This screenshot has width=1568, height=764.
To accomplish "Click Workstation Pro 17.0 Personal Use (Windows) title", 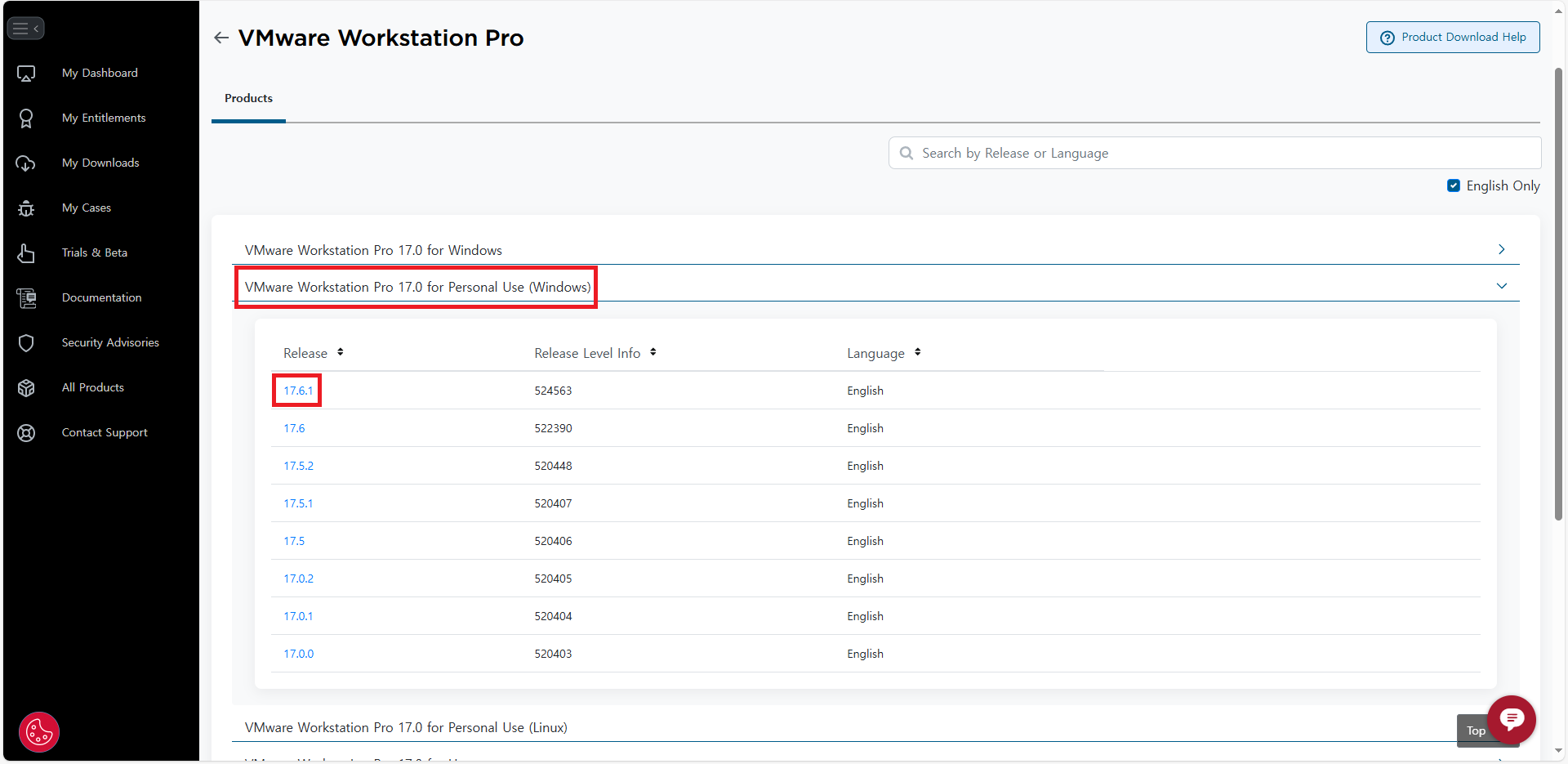I will pos(417,287).
